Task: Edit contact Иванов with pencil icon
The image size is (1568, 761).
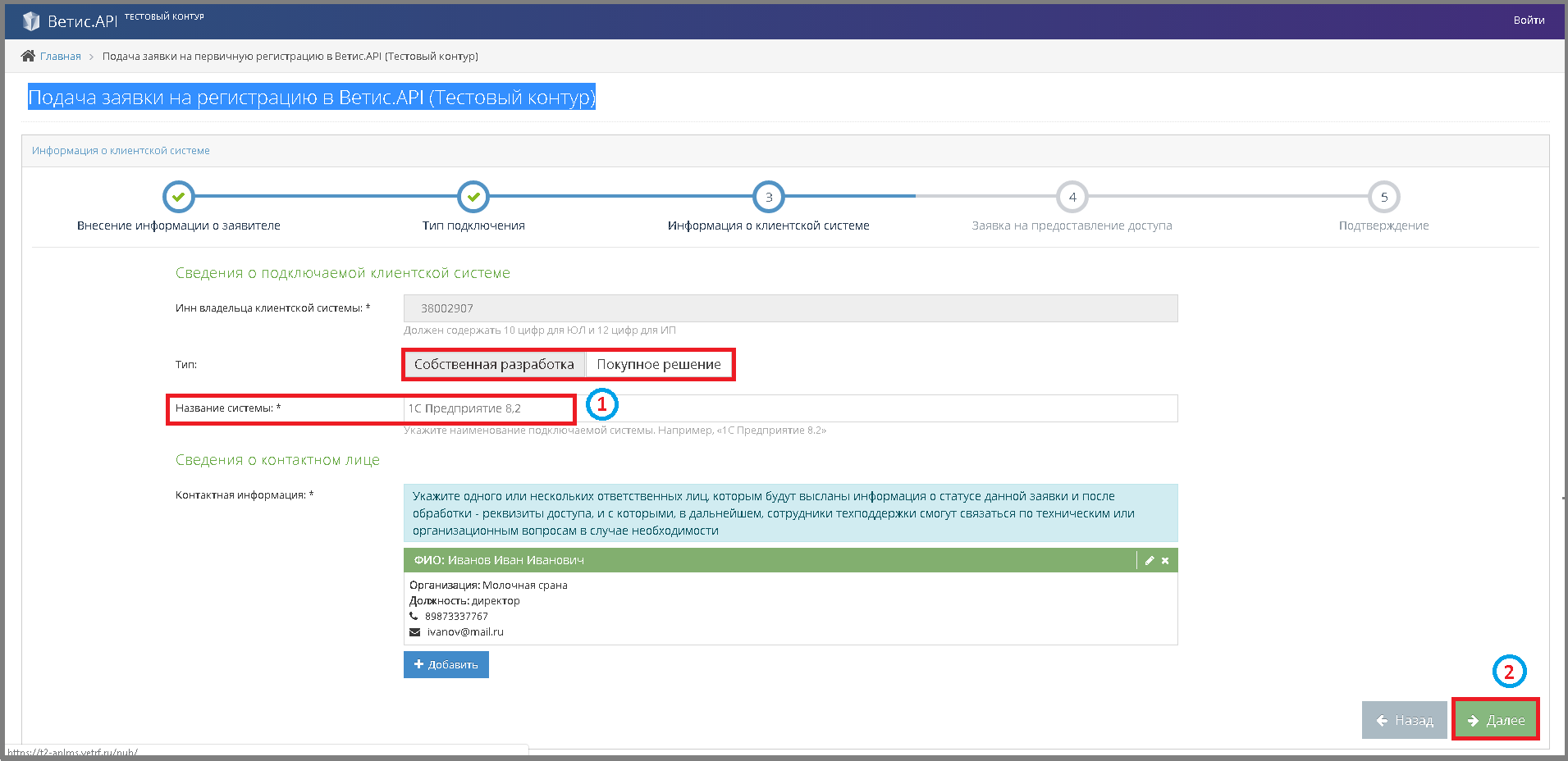Action: coord(1150,561)
